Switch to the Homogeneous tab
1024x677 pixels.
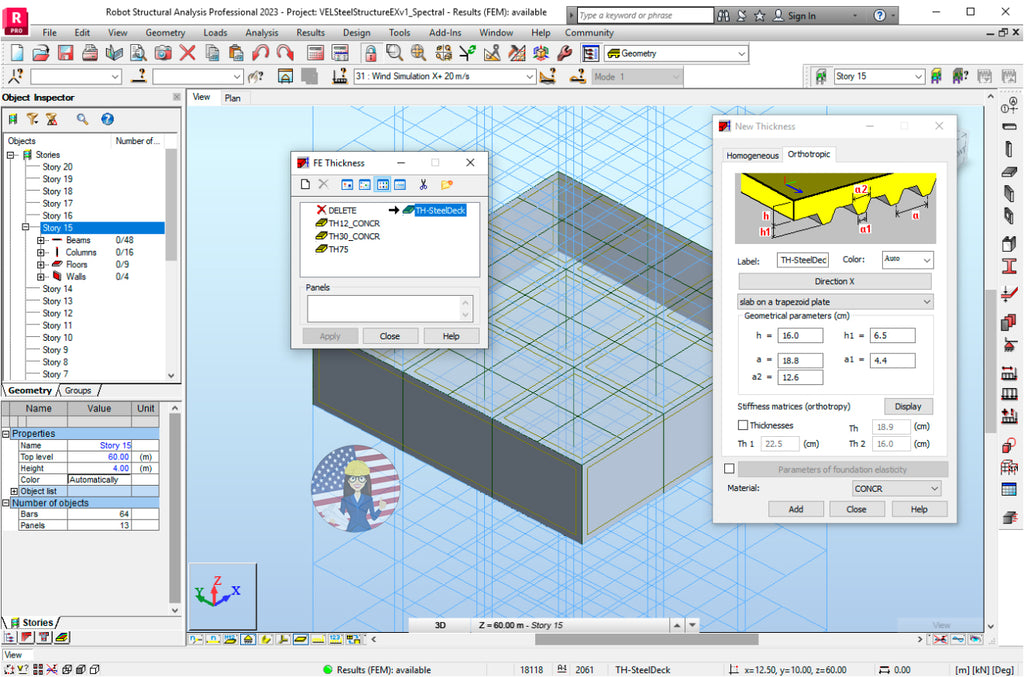(753, 154)
